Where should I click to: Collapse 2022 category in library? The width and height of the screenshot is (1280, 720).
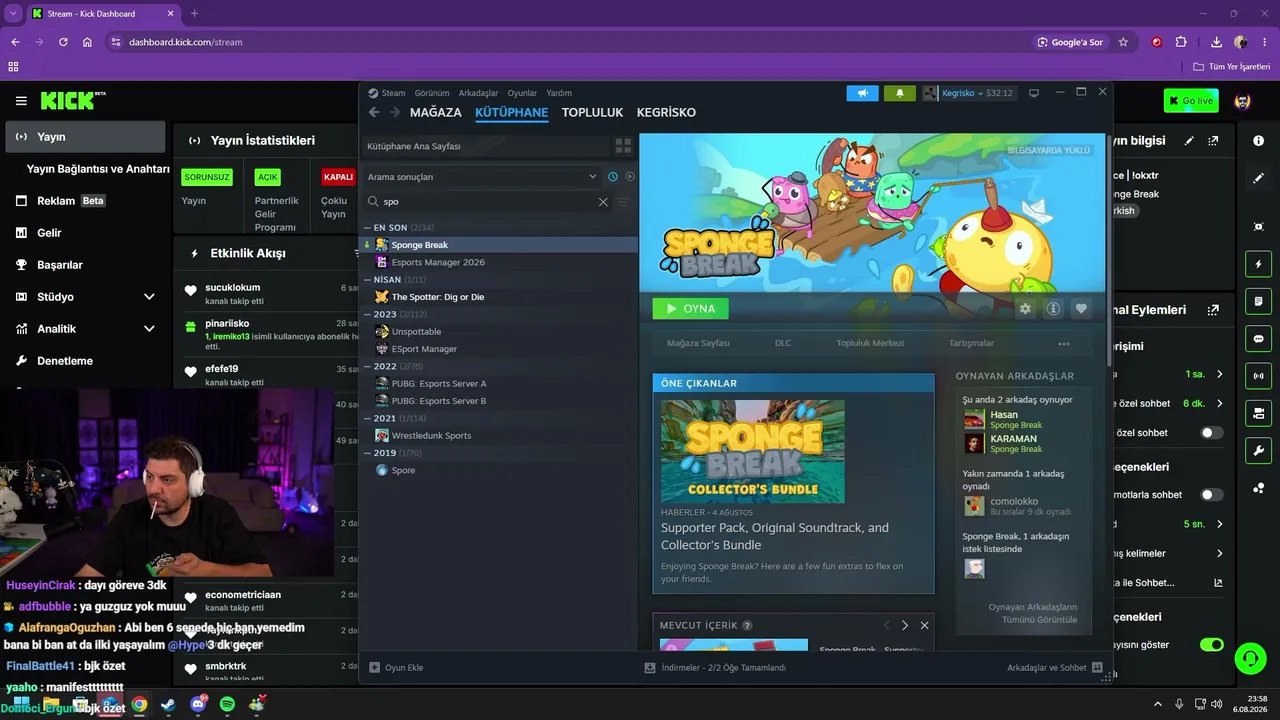point(367,366)
